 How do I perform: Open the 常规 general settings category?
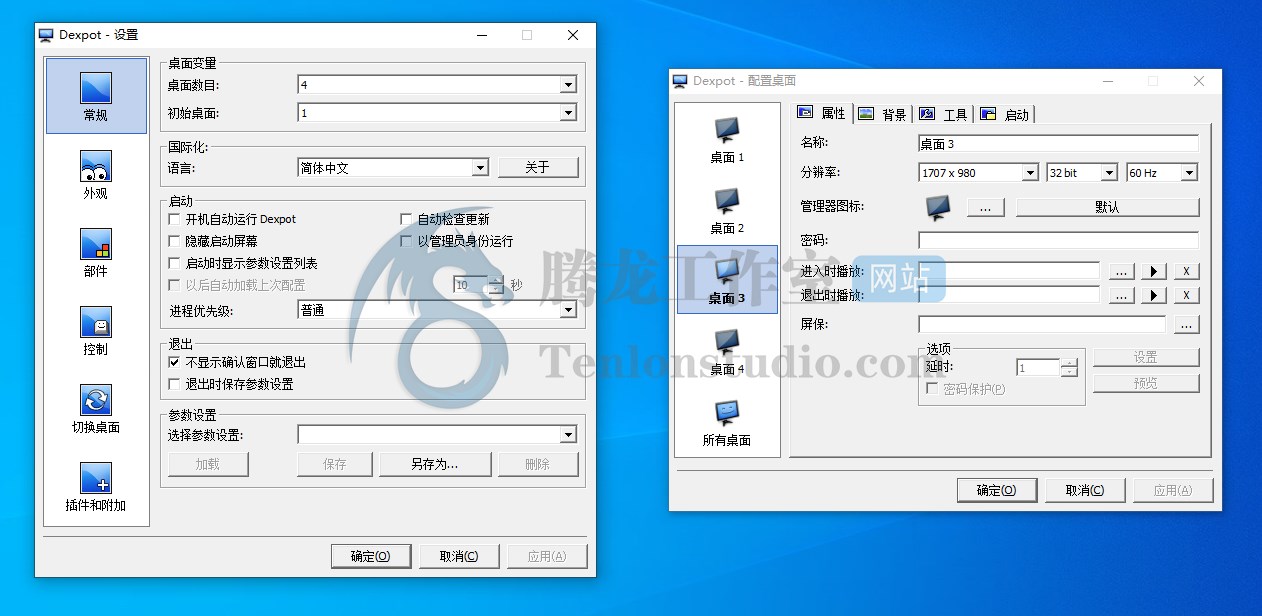(96, 96)
